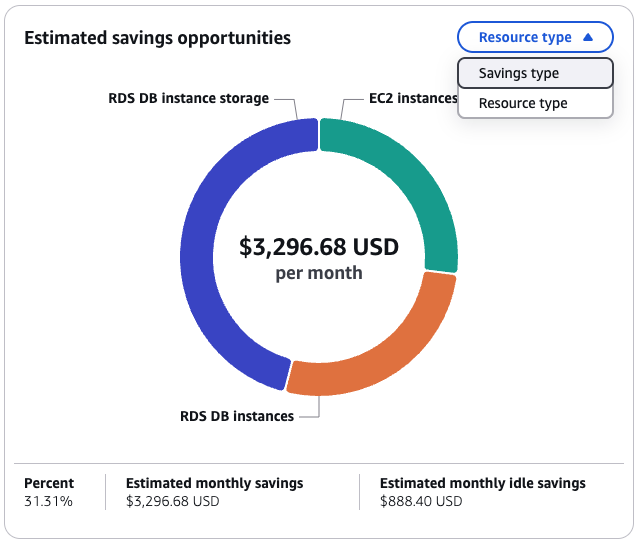Click the $888.40 USD idle savings value

[x=421, y=501]
